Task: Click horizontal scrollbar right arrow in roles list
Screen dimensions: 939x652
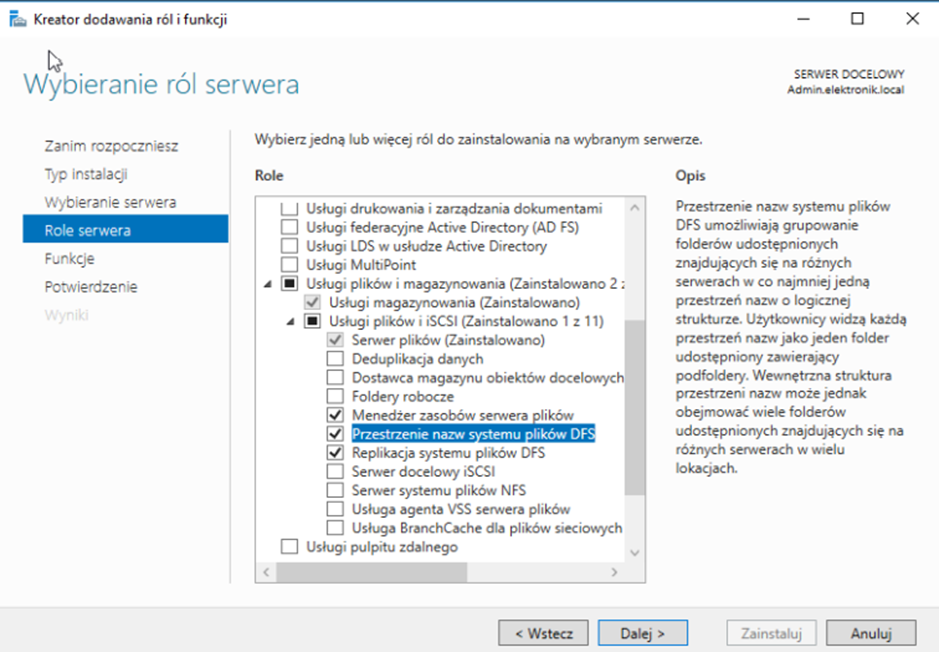Action: [616, 573]
